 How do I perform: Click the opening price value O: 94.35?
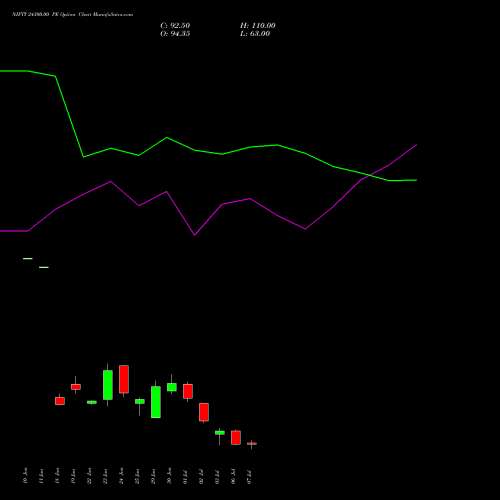pyautogui.click(x=175, y=34)
